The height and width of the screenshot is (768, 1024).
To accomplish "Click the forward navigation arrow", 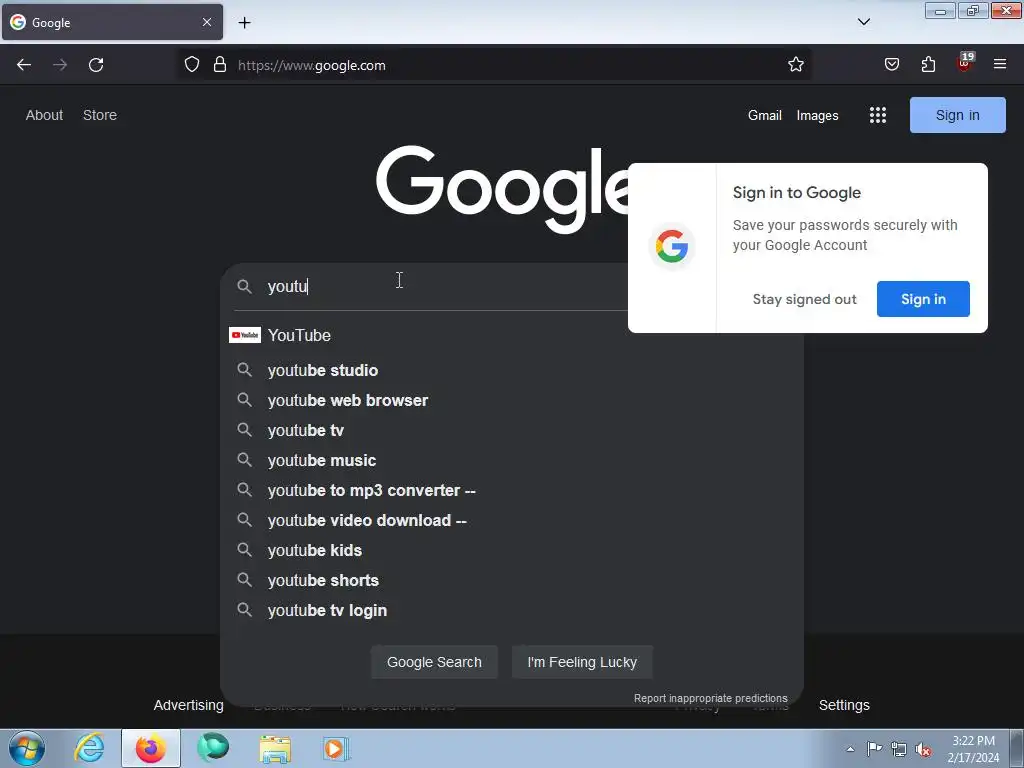I will coord(60,65).
